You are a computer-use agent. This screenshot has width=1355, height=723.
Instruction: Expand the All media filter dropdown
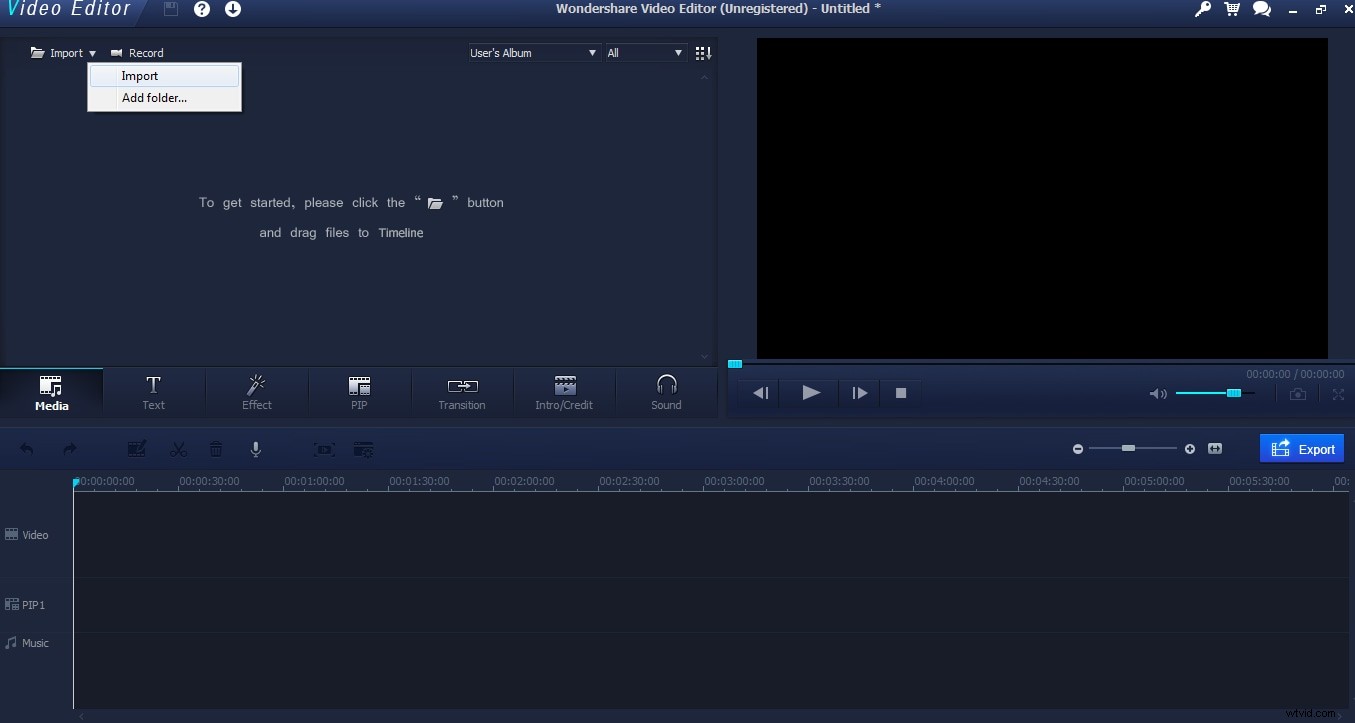tap(645, 52)
